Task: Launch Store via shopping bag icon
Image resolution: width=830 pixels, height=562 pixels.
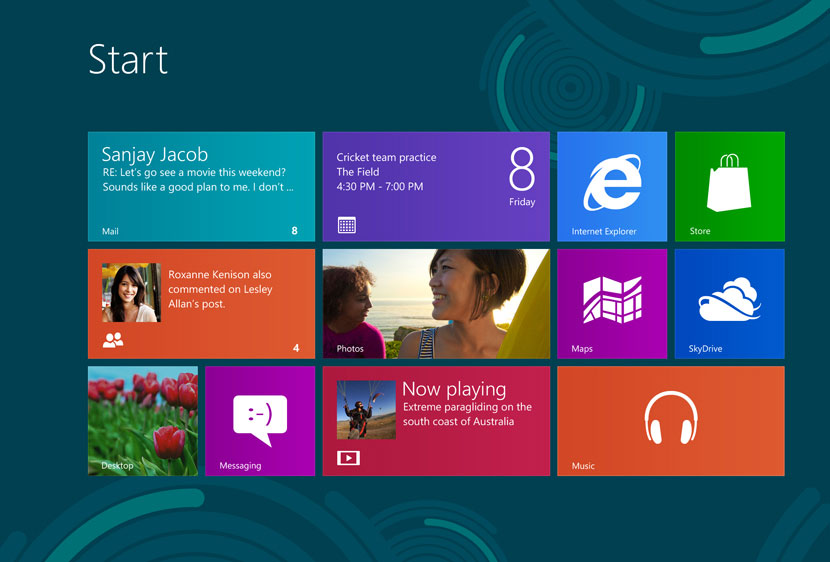Action: pyautogui.click(x=729, y=181)
